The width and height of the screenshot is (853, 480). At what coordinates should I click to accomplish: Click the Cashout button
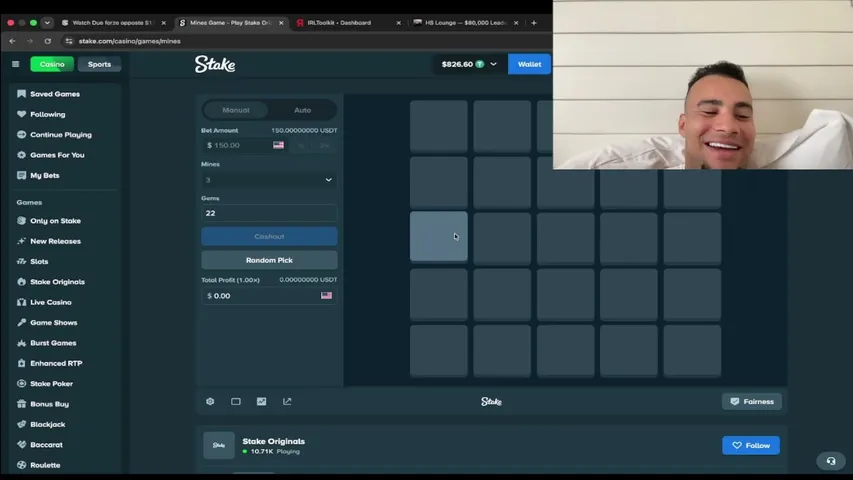pos(269,236)
